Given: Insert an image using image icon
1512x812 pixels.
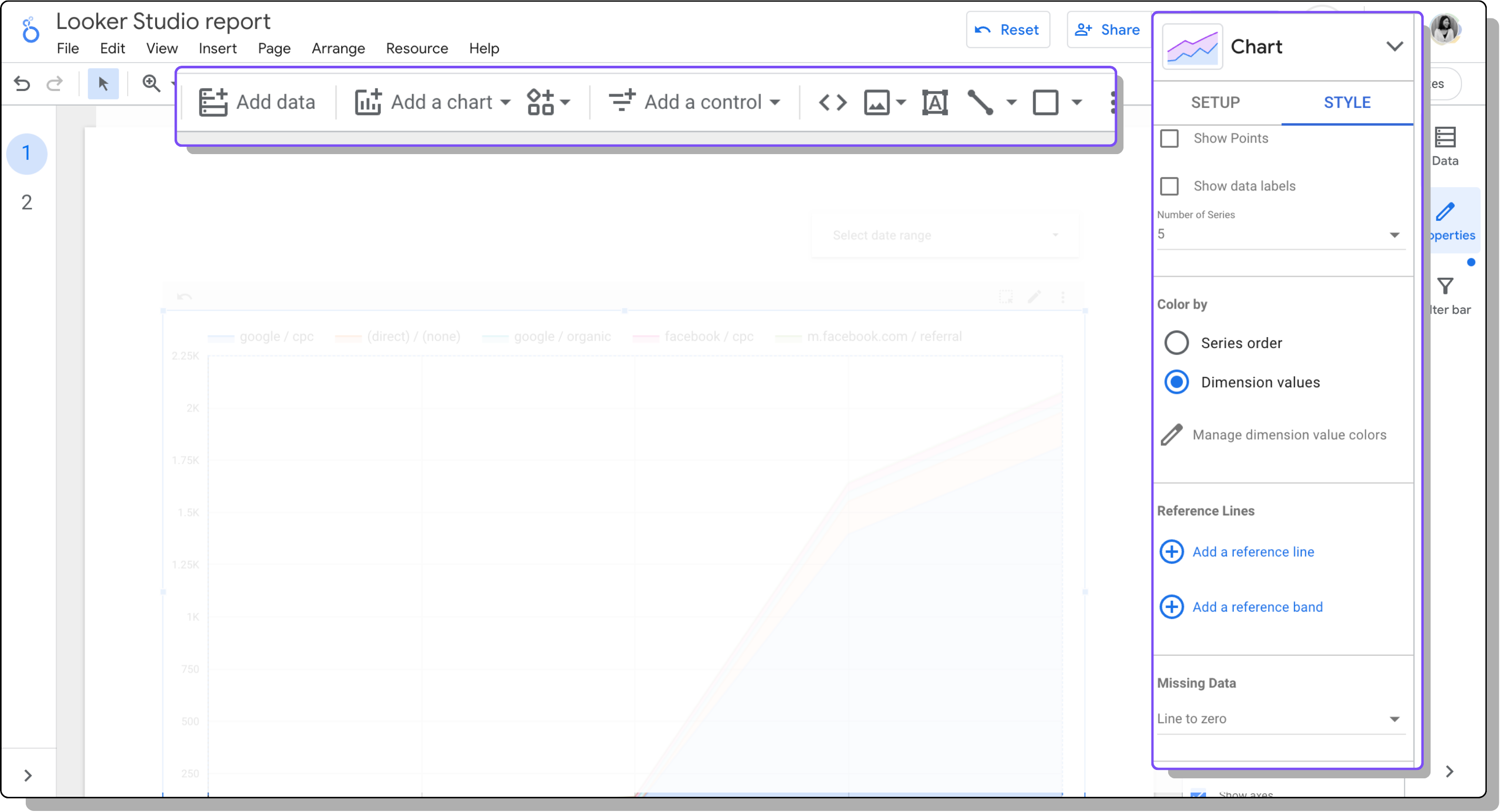Looking at the screenshot, I should [876, 102].
